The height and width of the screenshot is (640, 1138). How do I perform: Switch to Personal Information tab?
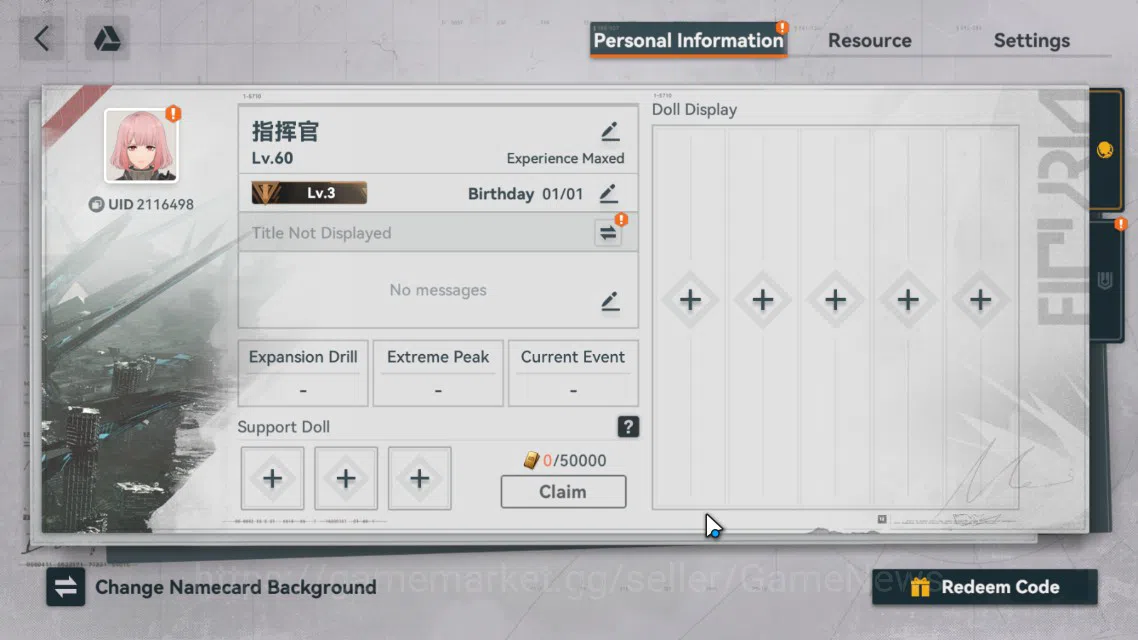(x=688, y=40)
